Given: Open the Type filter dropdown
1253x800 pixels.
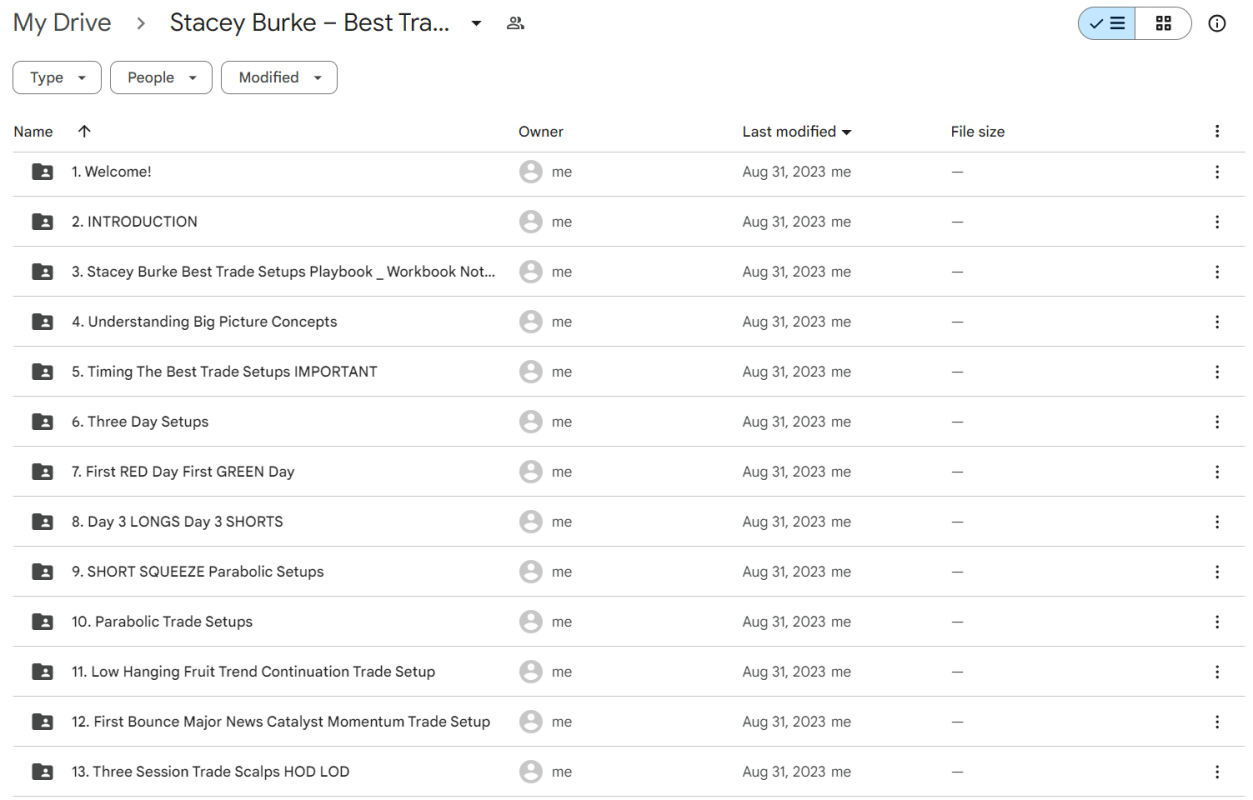Looking at the screenshot, I should click(56, 77).
